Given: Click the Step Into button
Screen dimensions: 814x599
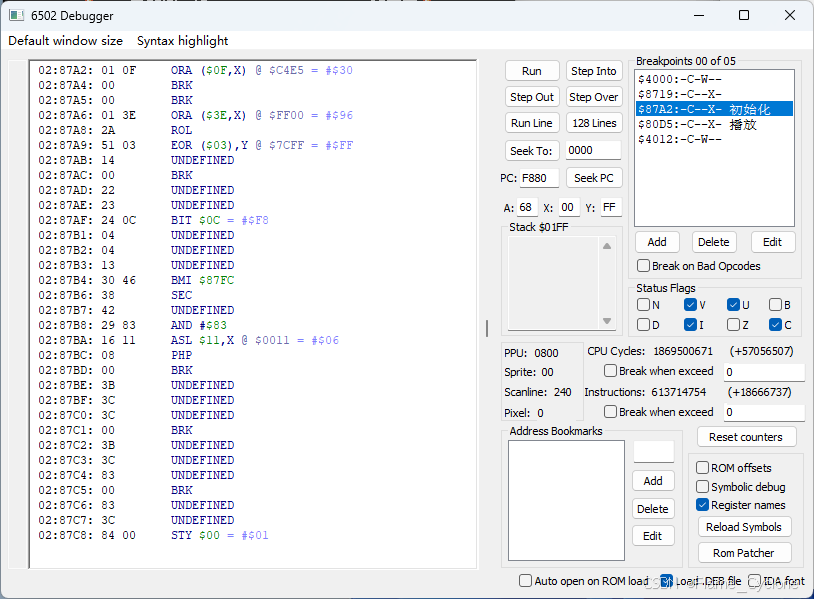Looking at the screenshot, I should [593, 71].
